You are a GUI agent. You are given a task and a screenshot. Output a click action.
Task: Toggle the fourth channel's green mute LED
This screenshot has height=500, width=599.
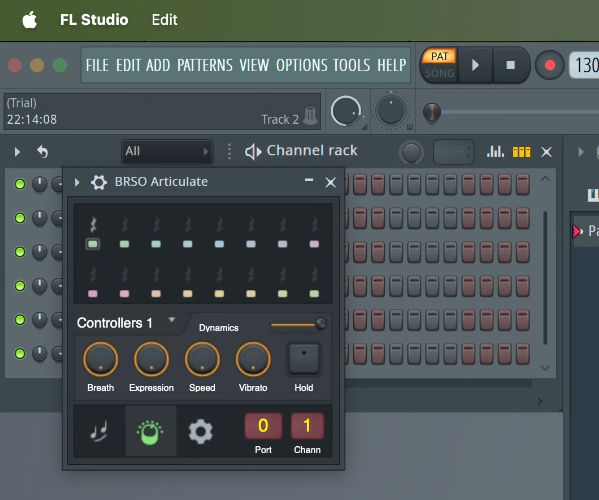(20, 286)
